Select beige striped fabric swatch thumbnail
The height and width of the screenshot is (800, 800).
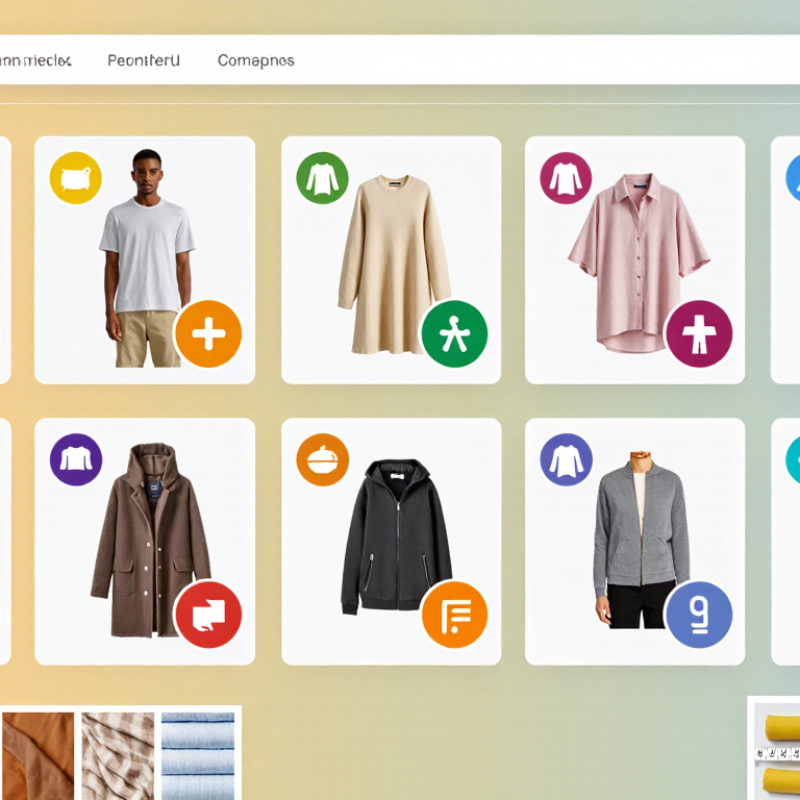pyautogui.click(x=118, y=756)
